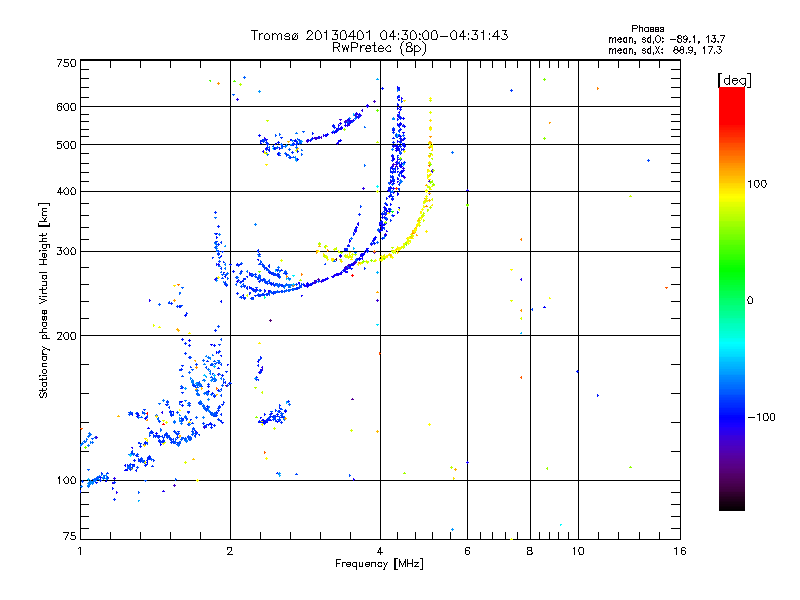
Task: Select the 'mean, sd,X: 88.9, 17.3' line
Action: click(665, 50)
